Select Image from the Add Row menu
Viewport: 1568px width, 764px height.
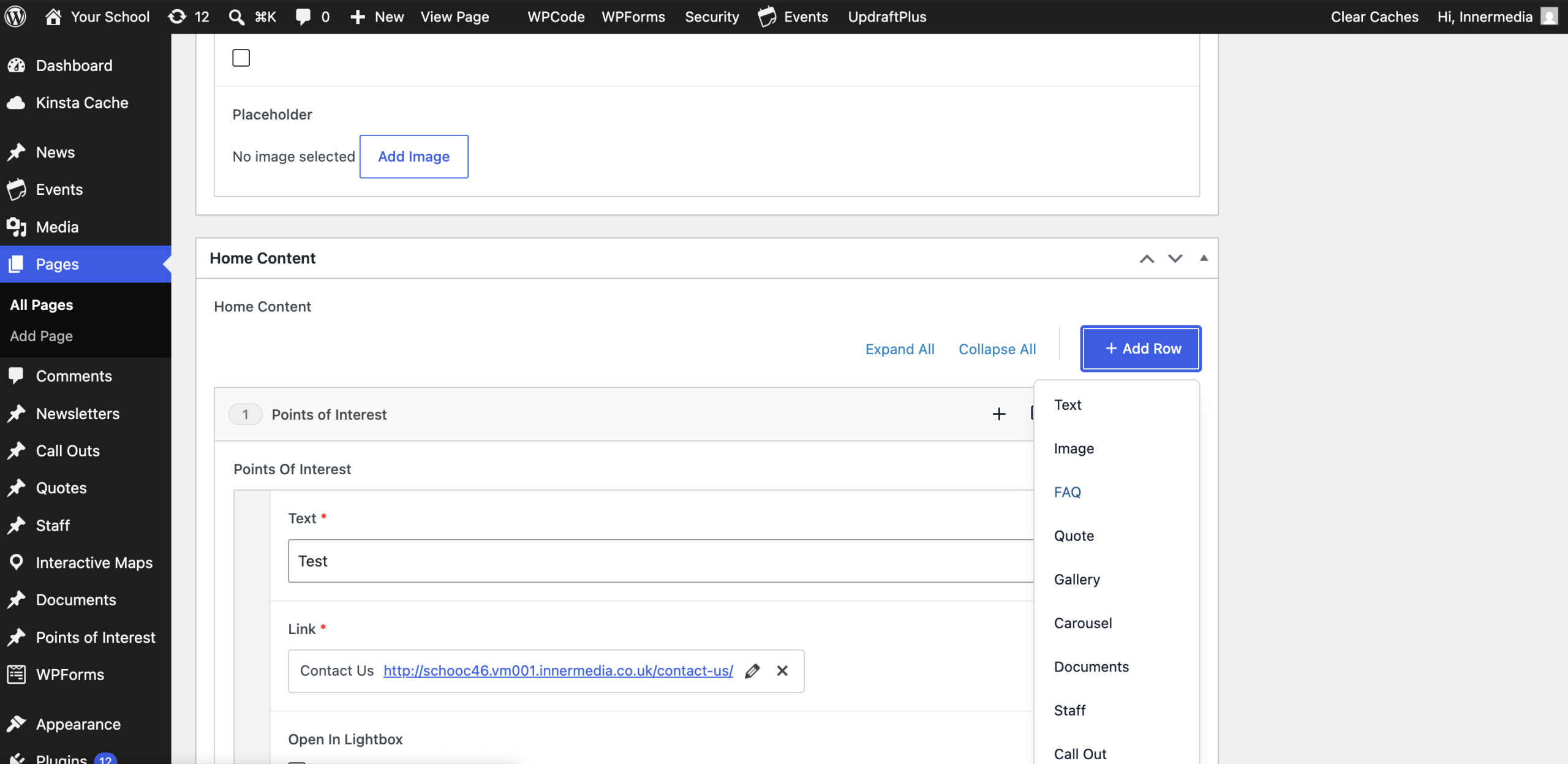point(1074,448)
